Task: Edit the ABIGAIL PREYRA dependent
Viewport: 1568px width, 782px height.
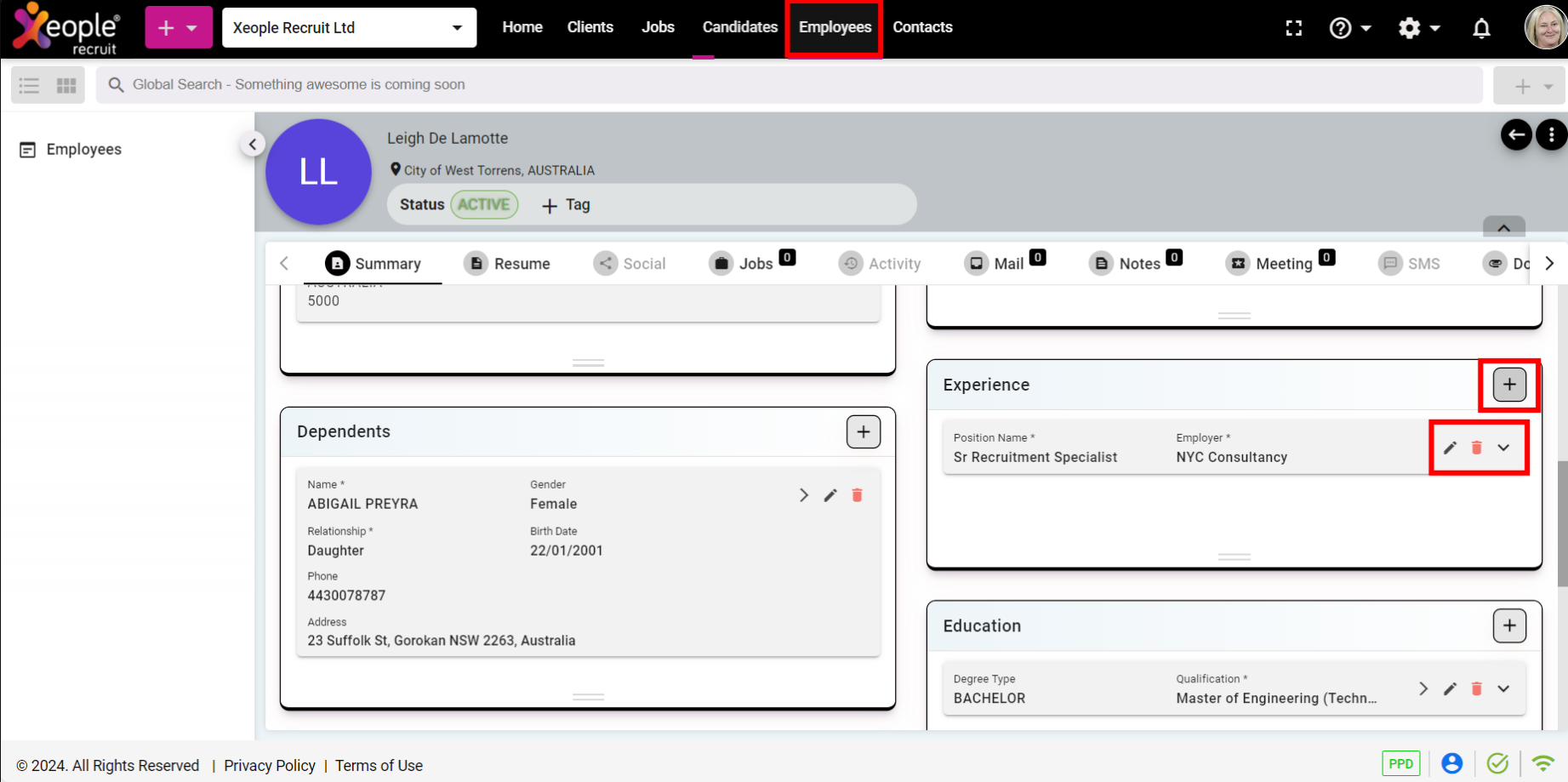Action: pos(830,495)
